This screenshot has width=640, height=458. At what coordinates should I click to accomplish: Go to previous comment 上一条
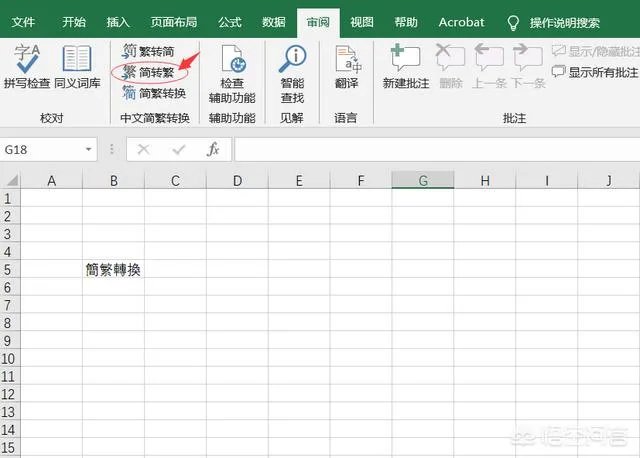click(x=489, y=67)
